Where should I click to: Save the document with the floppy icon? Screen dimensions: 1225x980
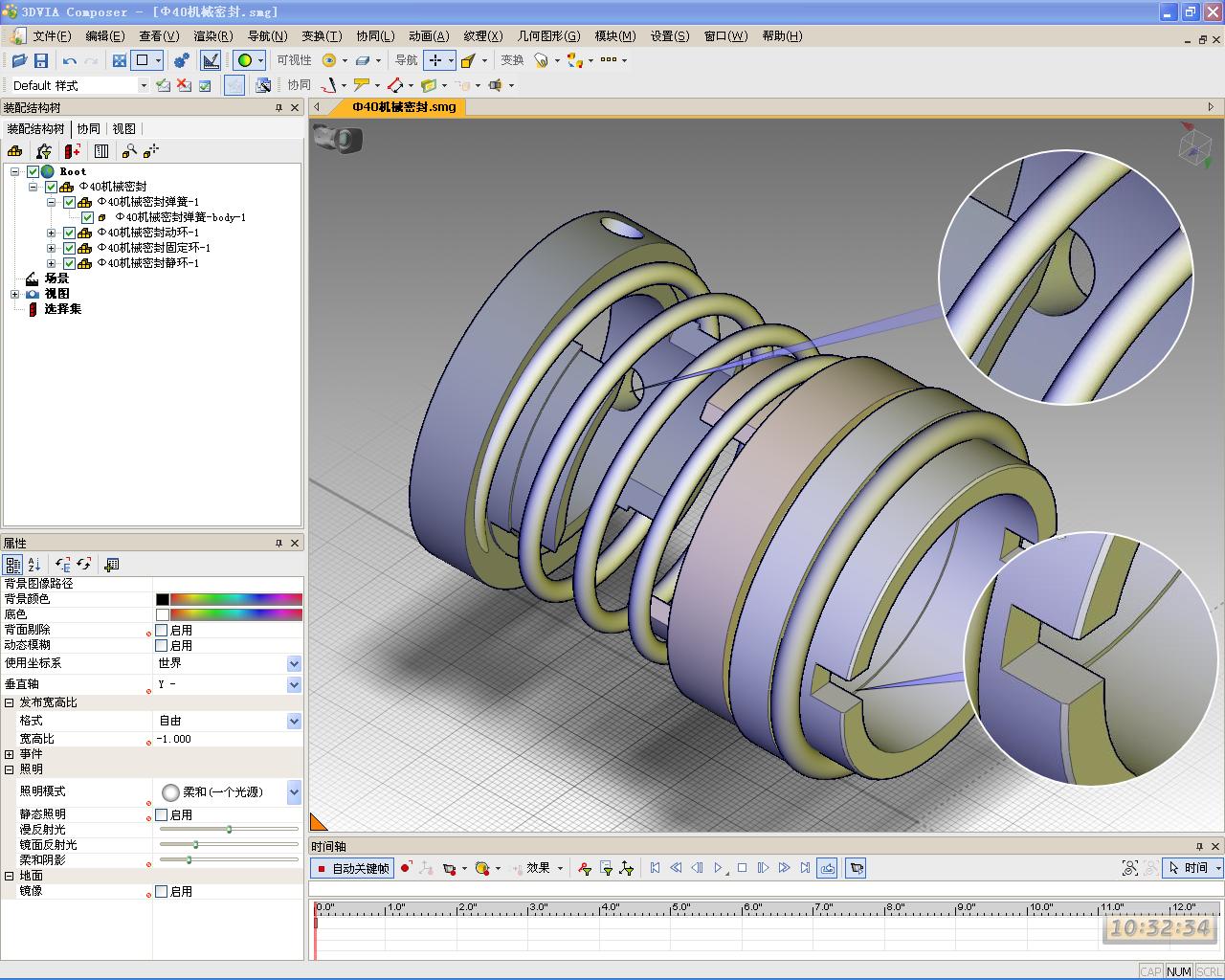pos(41,60)
